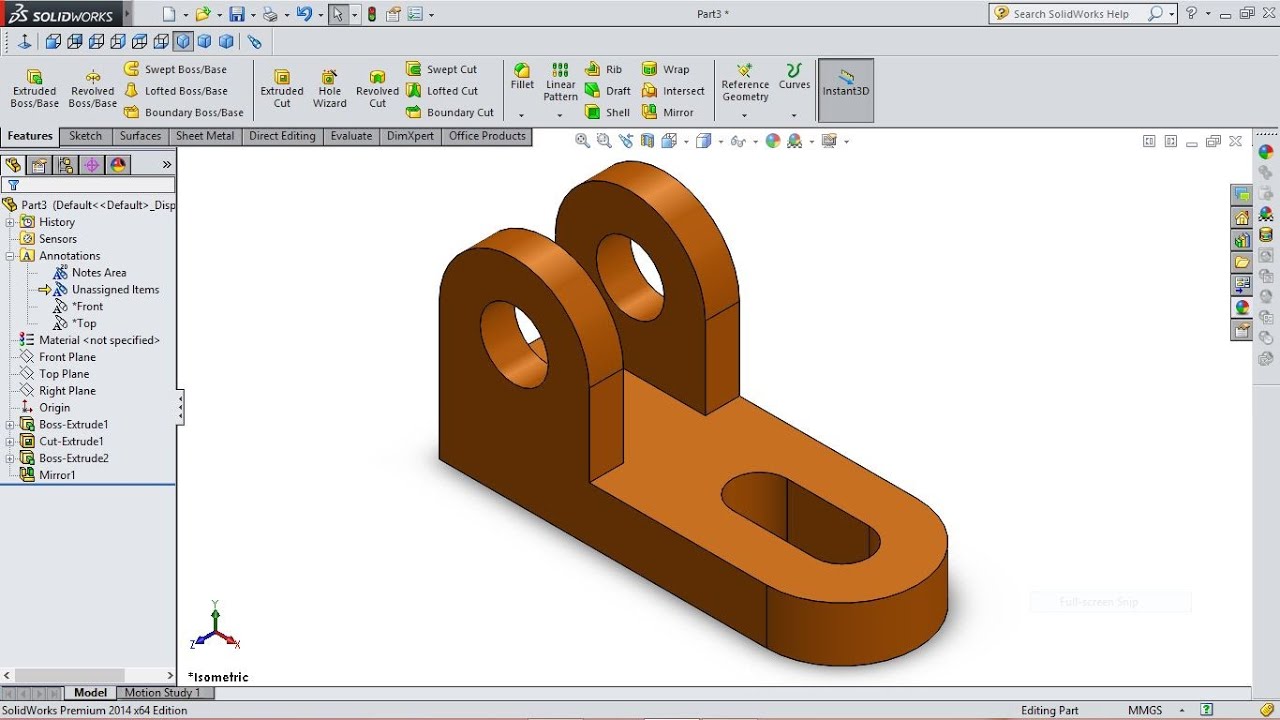Click the Extruded Cut tool
The image size is (1280, 720).
coord(282,88)
